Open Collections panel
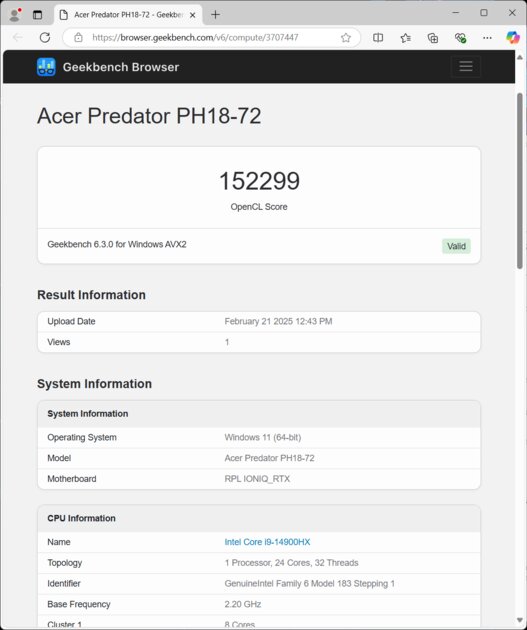The width and height of the screenshot is (527, 630). [x=433, y=38]
